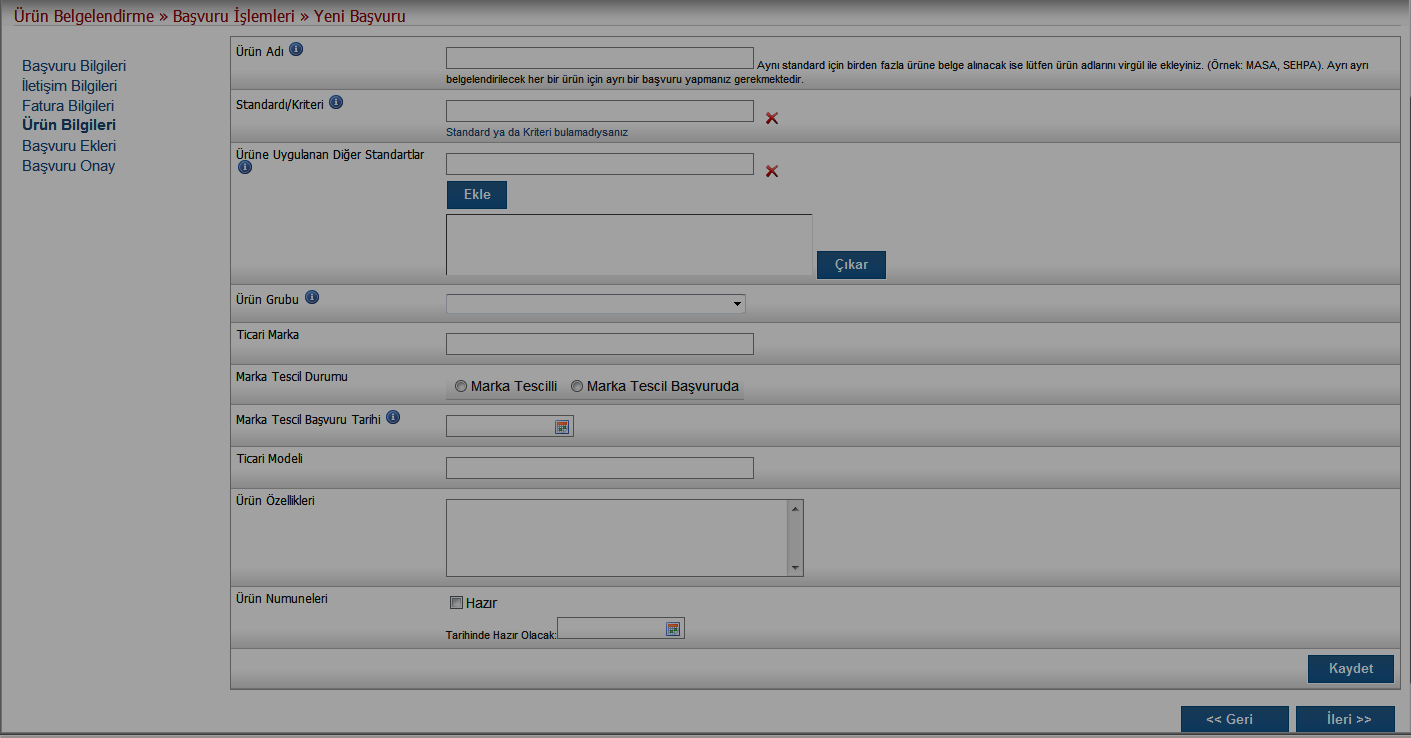Click info icon under Ürüne Uygulanan Diğer Standartlar
1411x738 pixels.
245,168
